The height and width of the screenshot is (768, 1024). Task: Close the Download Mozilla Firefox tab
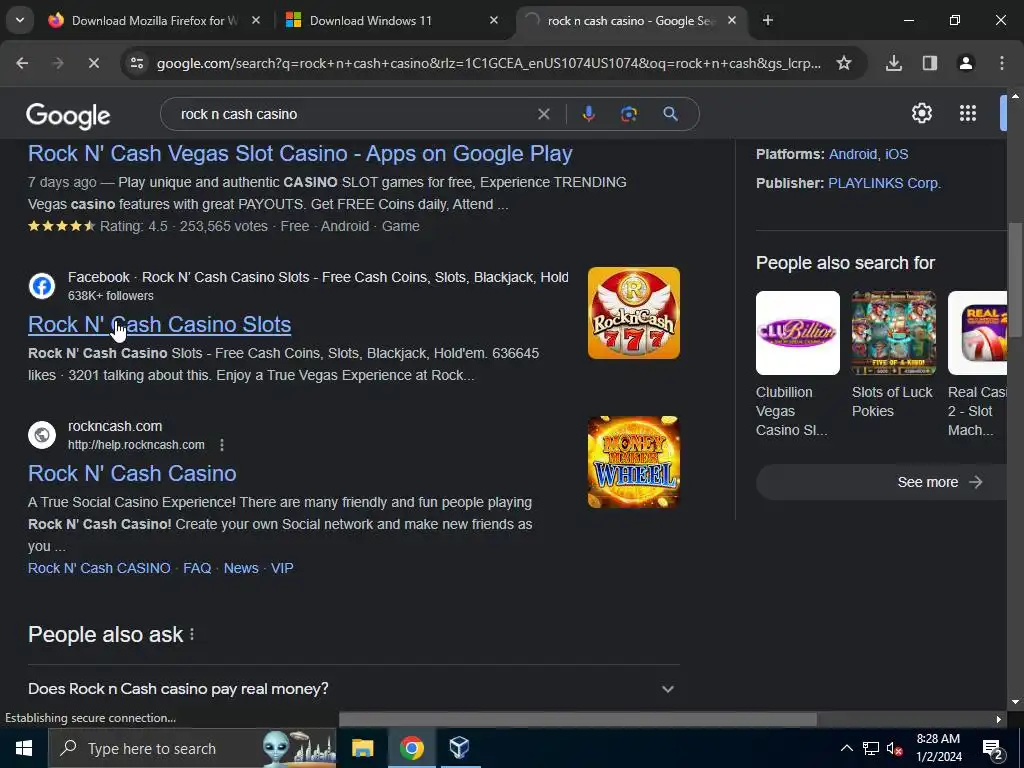[x=256, y=20]
